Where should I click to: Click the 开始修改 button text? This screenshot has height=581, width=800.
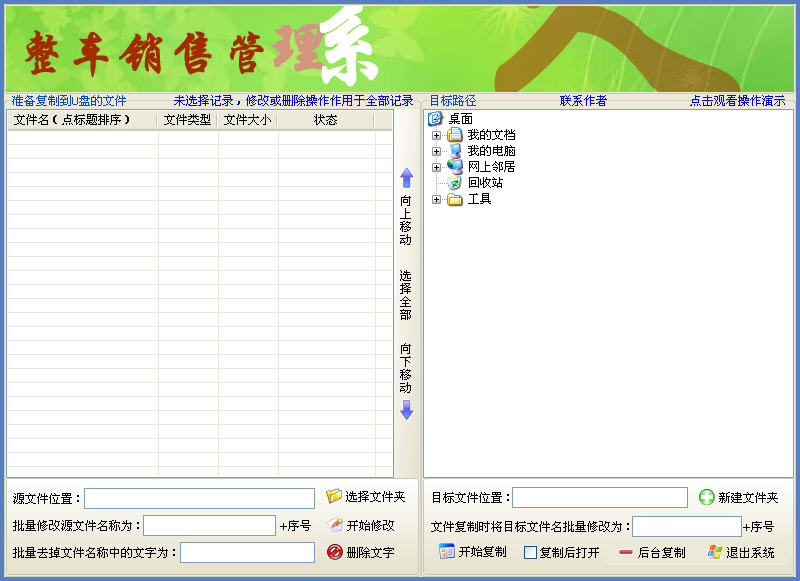click(370, 525)
